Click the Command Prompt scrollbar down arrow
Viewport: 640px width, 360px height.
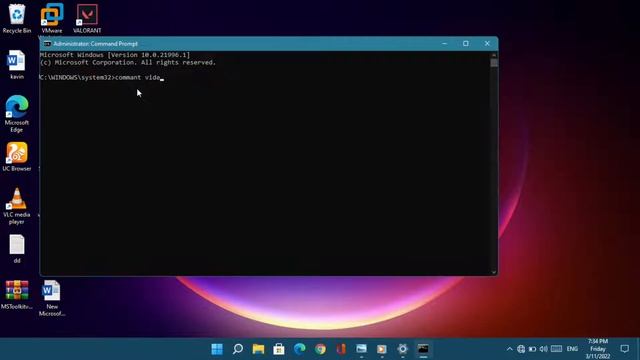click(494, 272)
